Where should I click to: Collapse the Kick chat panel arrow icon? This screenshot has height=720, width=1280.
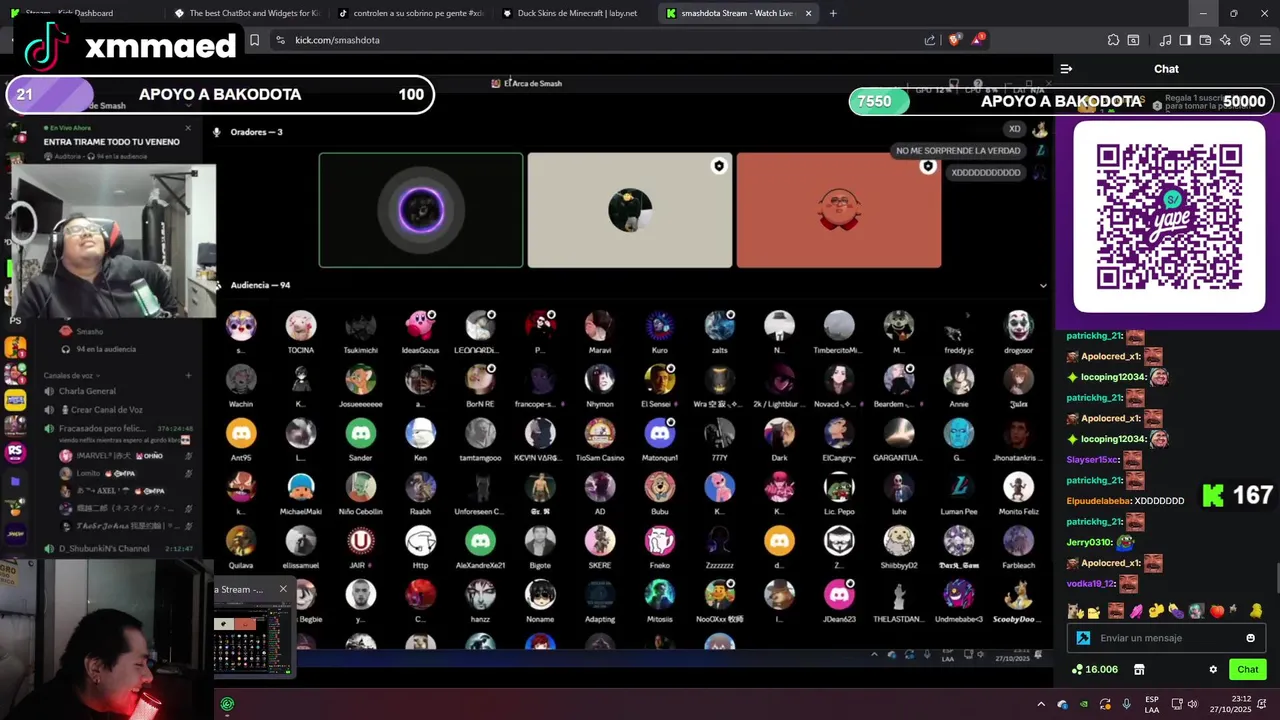click(1066, 69)
